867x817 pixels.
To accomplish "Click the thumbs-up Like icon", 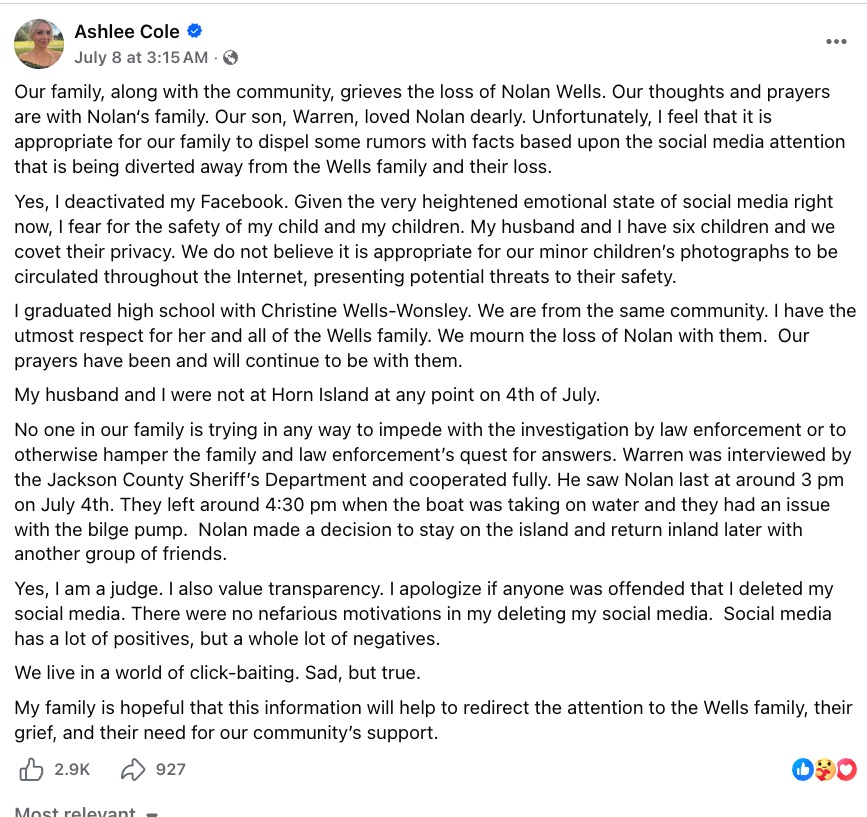I will [31, 769].
